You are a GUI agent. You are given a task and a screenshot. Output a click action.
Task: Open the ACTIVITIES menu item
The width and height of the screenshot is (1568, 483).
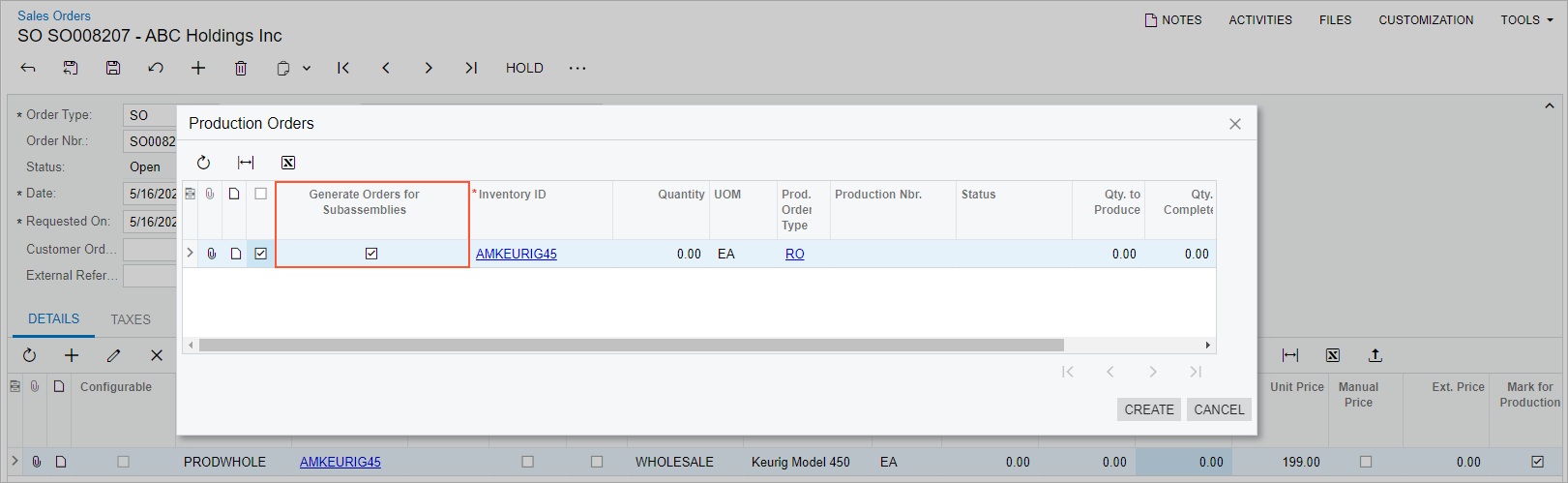1260,19
